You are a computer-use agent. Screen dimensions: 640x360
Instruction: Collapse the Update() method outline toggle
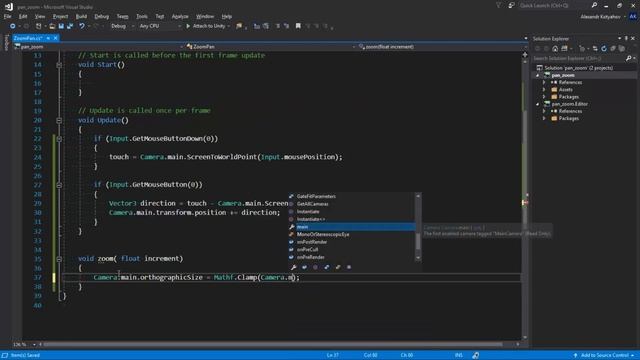[59, 120]
